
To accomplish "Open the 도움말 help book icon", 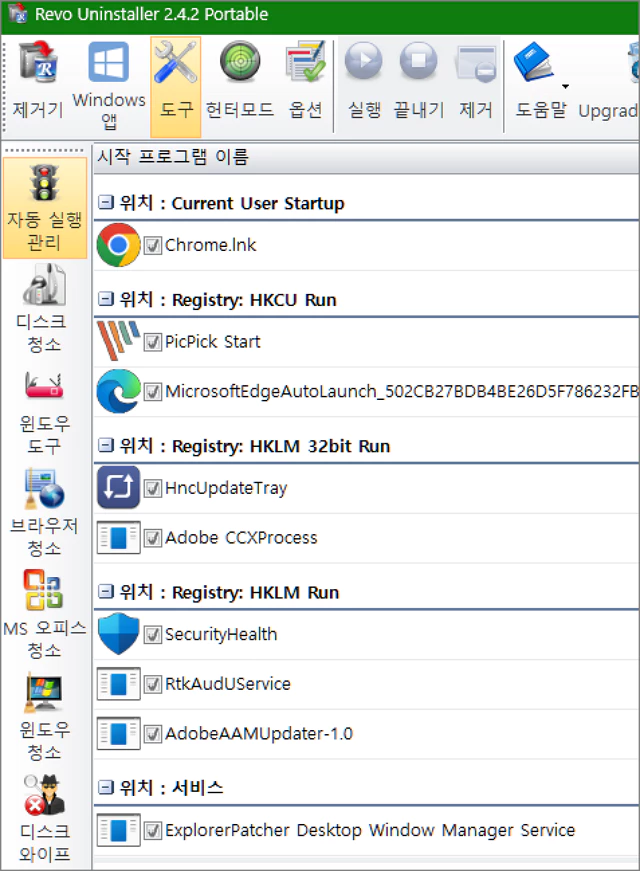I will (533, 62).
